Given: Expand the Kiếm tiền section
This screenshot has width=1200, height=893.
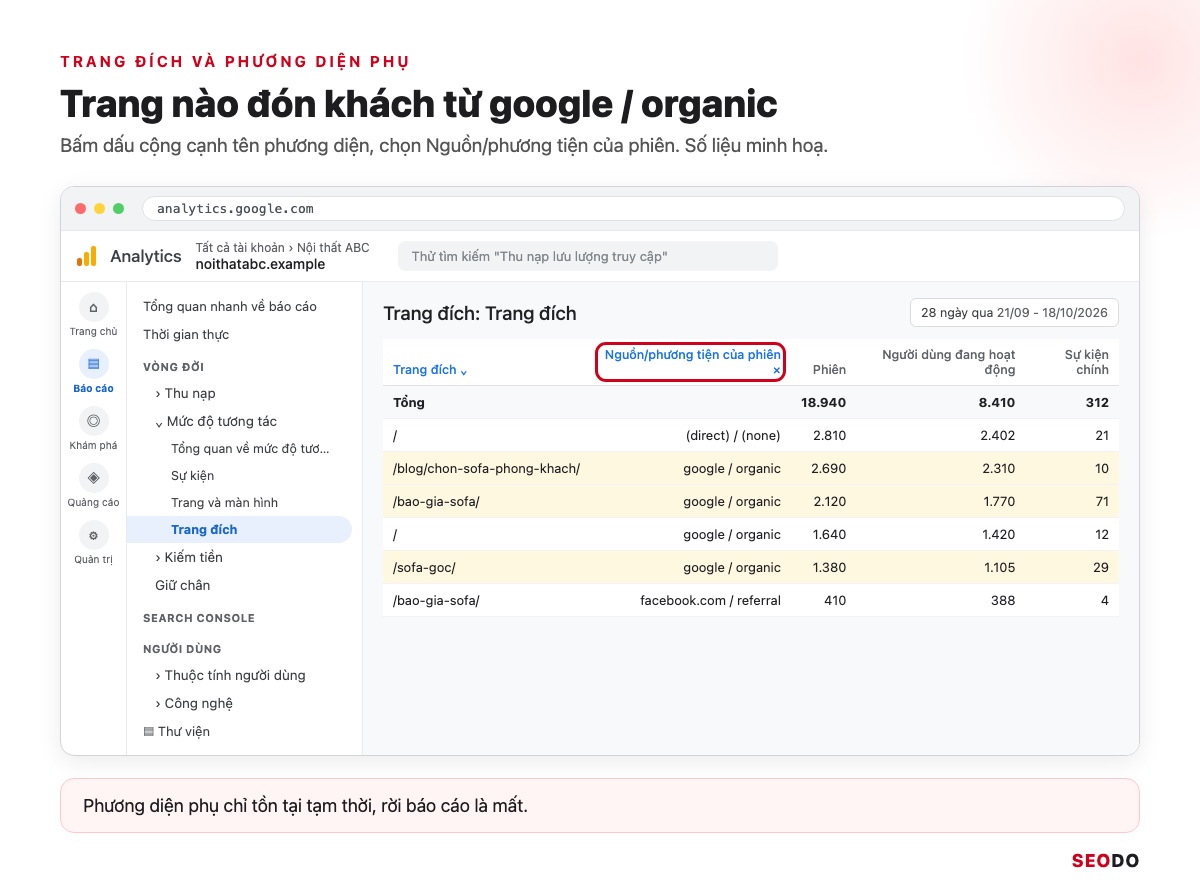Looking at the screenshot, I should (189, 557).
